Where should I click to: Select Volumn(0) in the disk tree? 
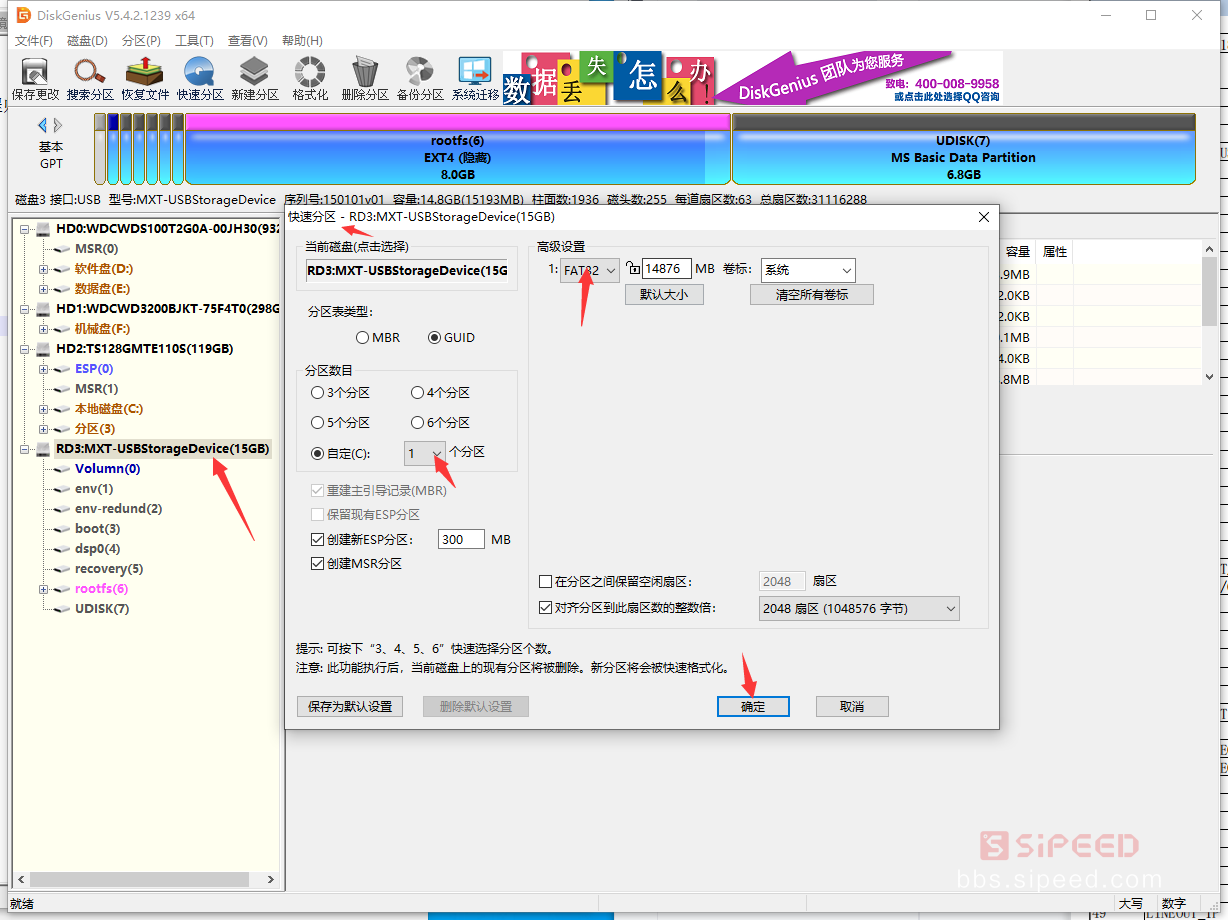pos(107,469)
